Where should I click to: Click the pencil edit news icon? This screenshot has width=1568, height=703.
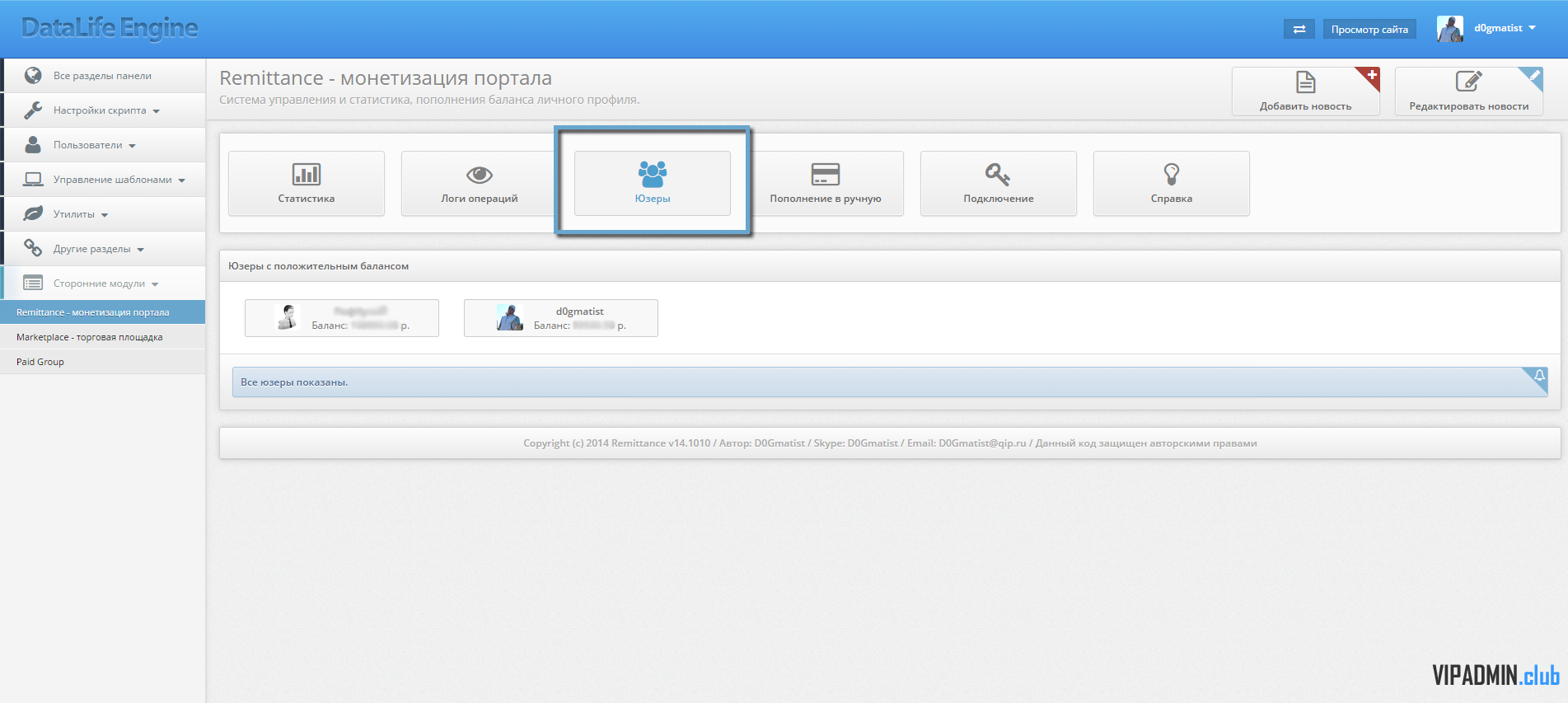(1468, 82)
